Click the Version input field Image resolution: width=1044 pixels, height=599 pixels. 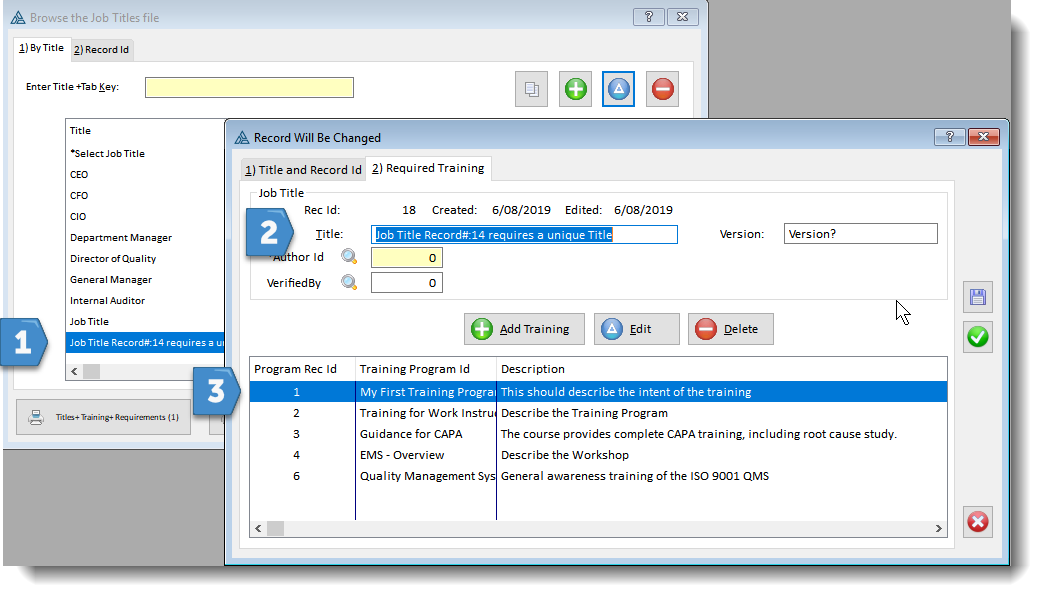click(860, 234)
